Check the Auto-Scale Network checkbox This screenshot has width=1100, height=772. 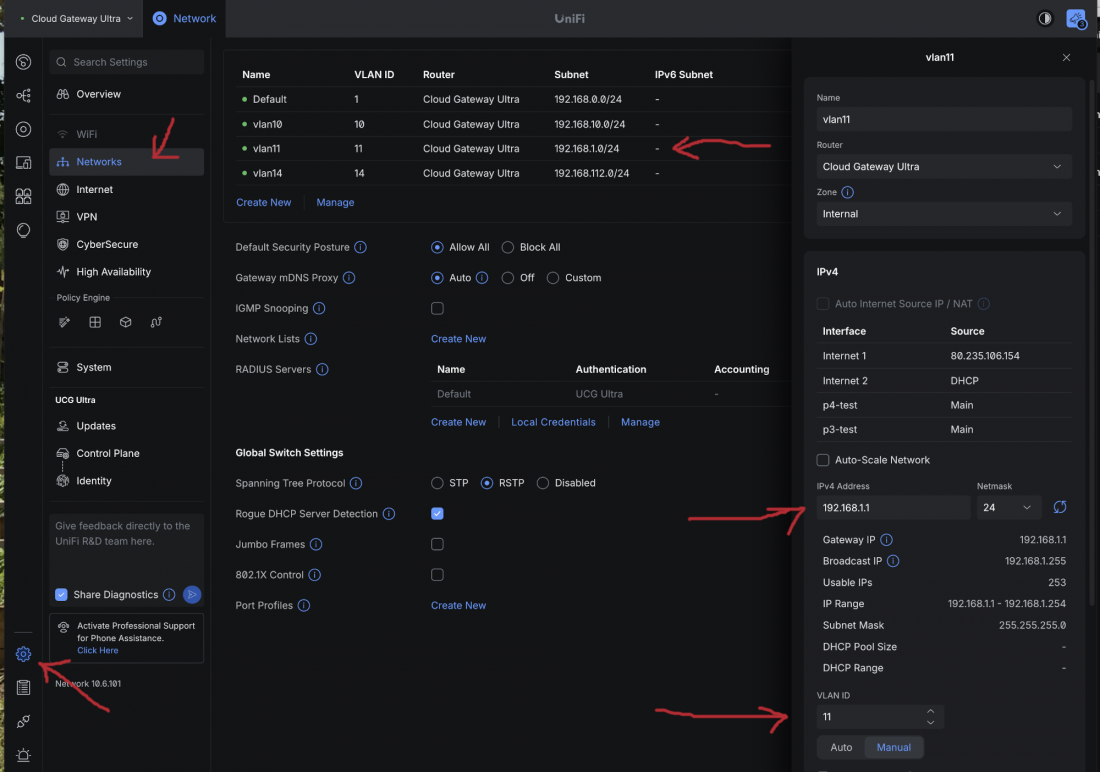coord(823,460)
